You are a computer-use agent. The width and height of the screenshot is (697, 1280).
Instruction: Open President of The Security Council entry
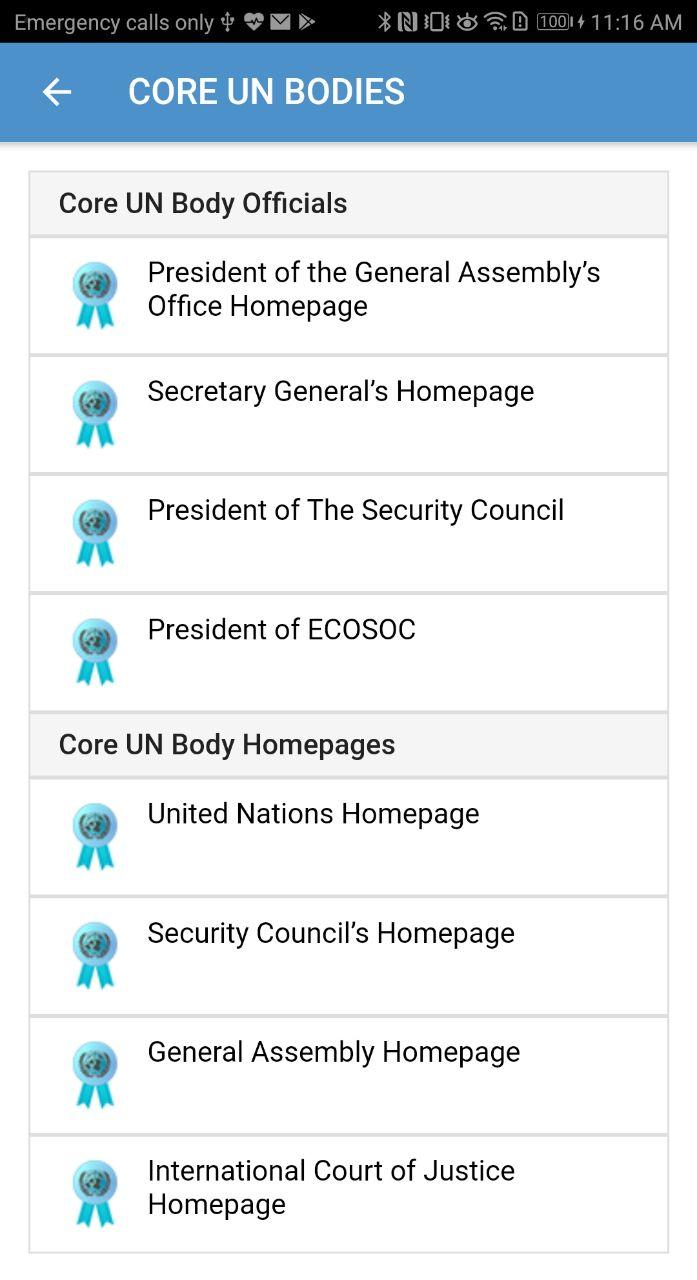[348, 533]
